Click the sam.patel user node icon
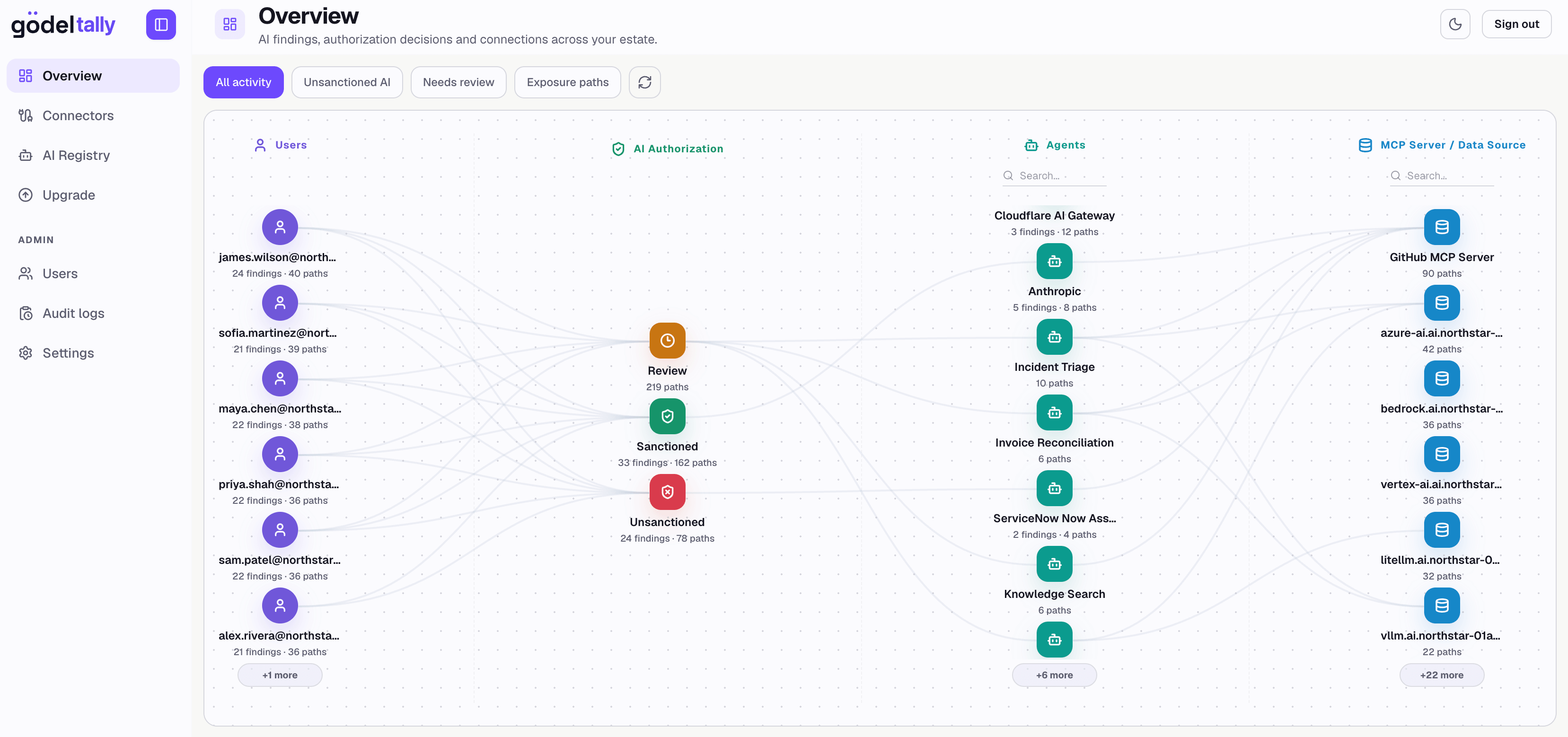The image size is (1568, 737). click(280, 529)
